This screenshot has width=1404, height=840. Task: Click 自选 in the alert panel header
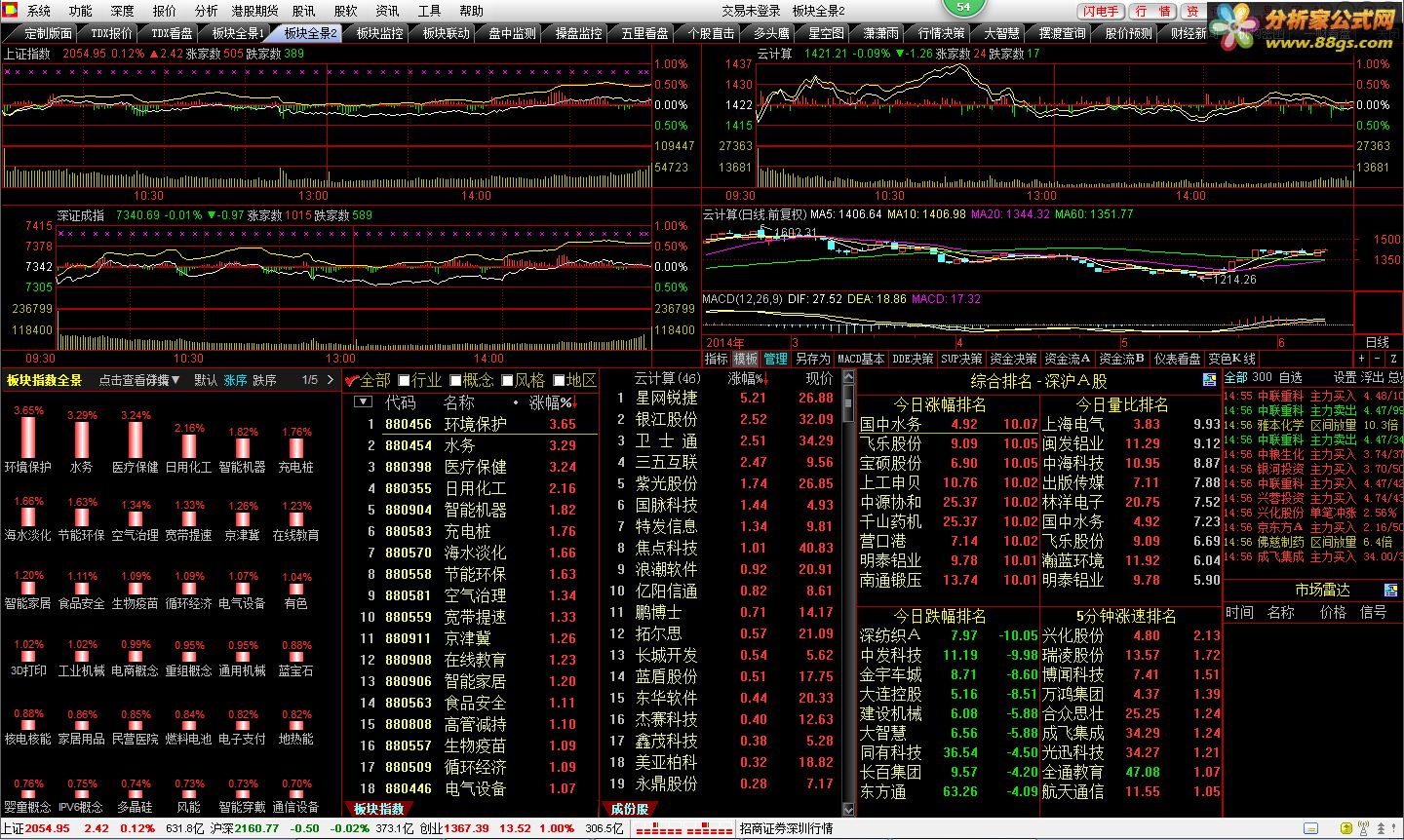click(x=1290, y=377)
